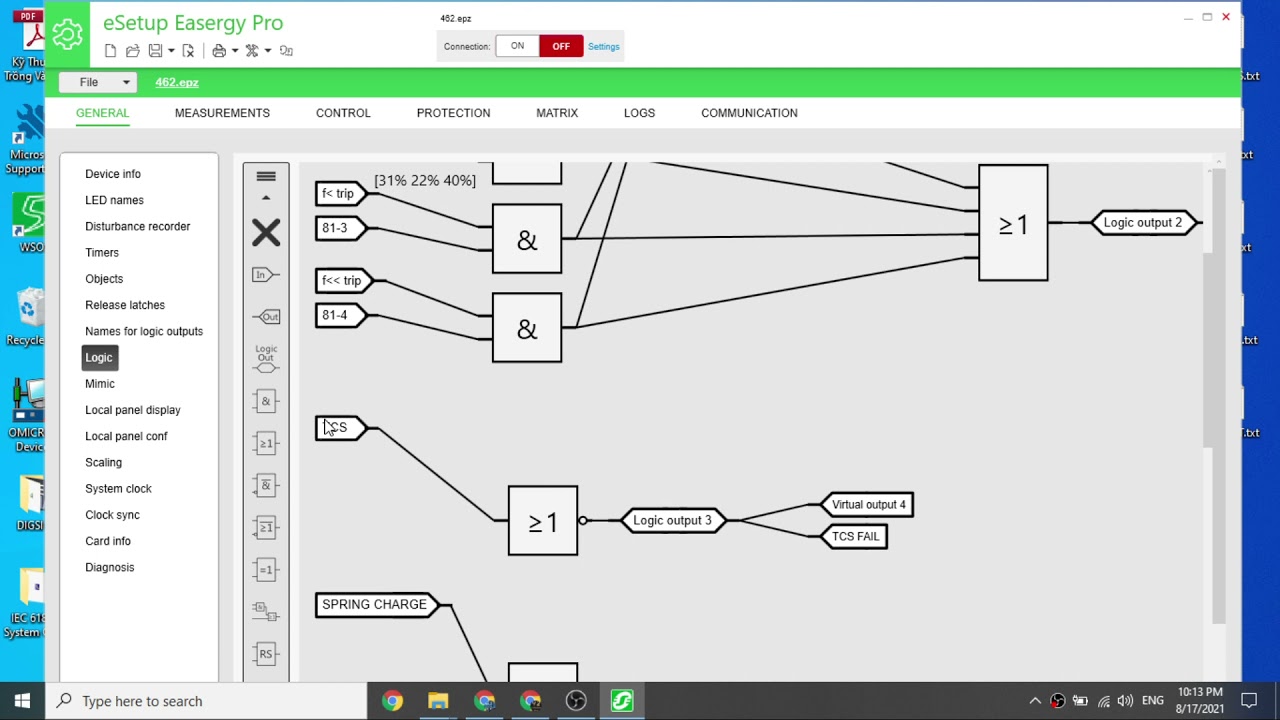Screen dimensions: 1280x720
Task: Switch connection to ON
Action: point(517,46)
